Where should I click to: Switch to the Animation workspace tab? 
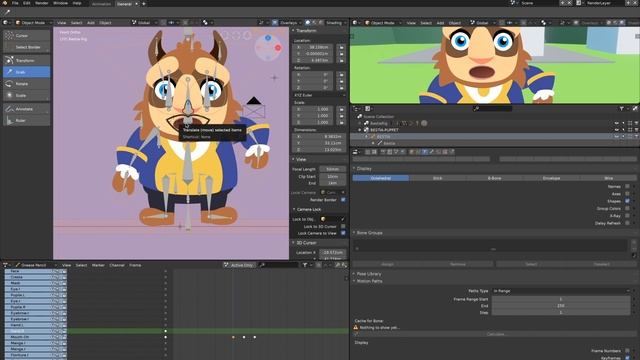101,4
